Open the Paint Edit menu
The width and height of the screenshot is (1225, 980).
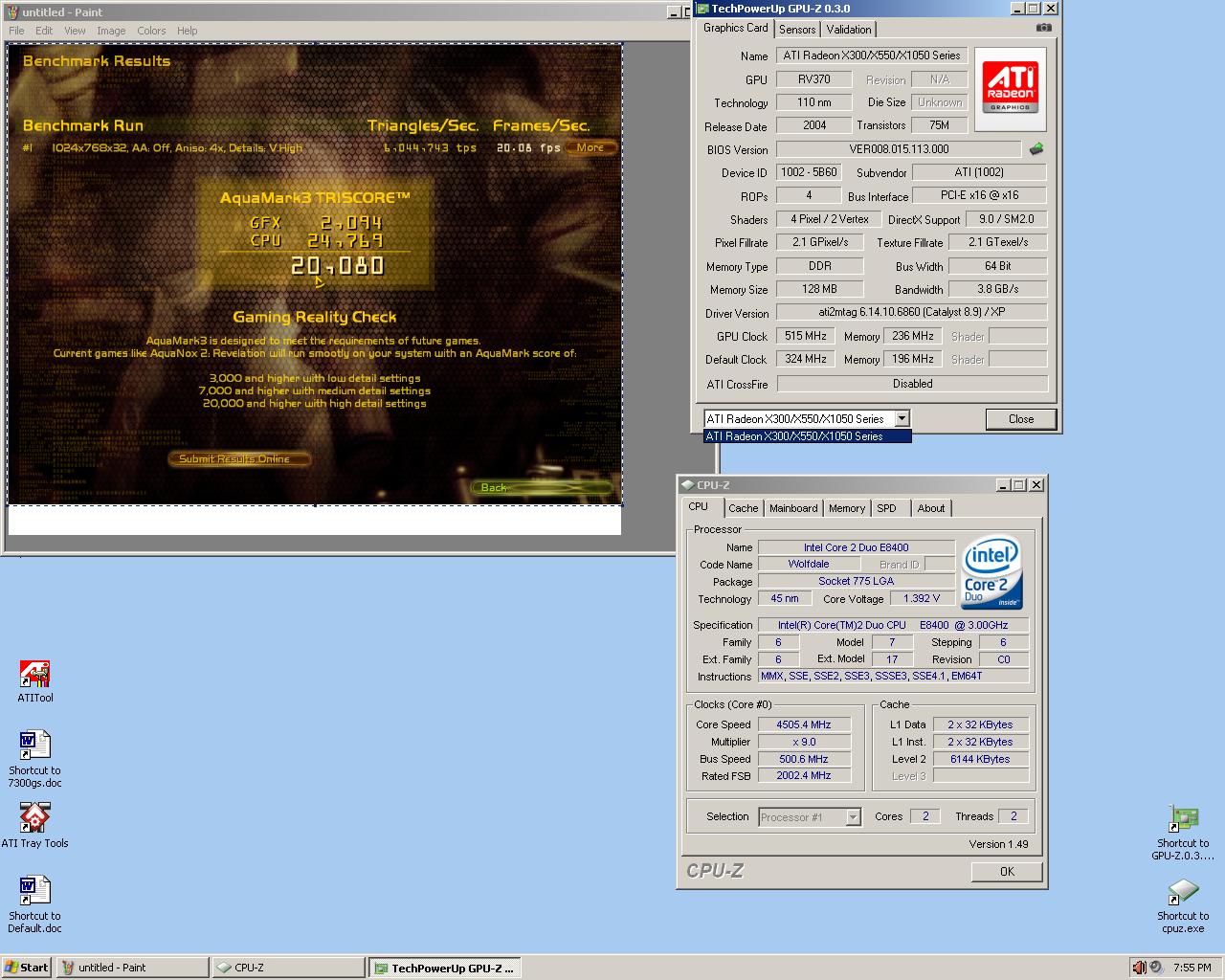click(x=44, y=31)
